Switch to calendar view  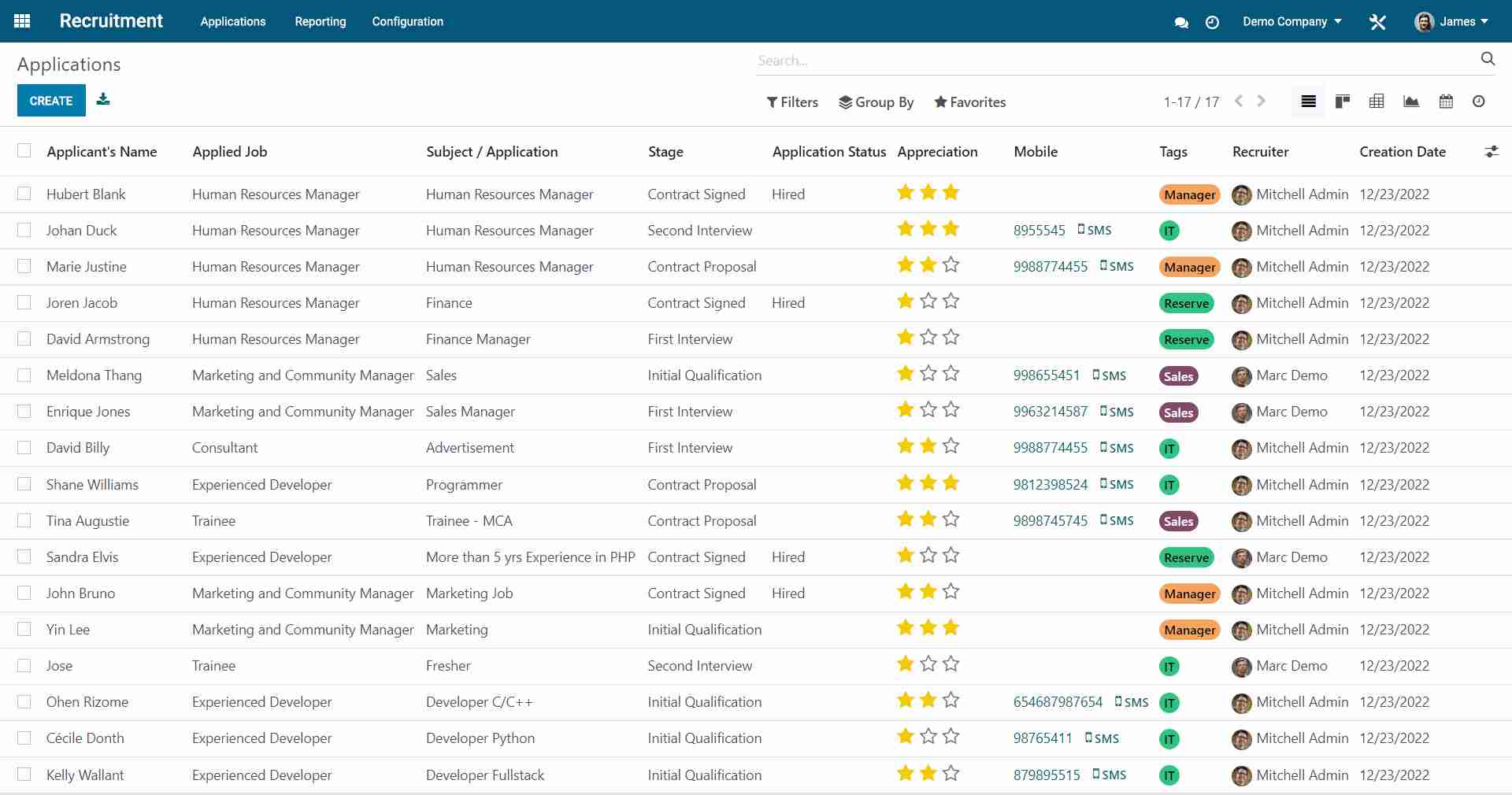point(1446,101)
